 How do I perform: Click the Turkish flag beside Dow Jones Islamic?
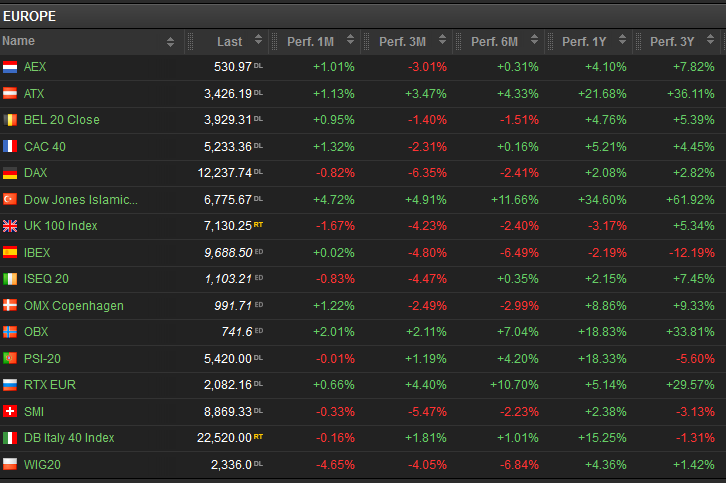(x=10, y=199)
